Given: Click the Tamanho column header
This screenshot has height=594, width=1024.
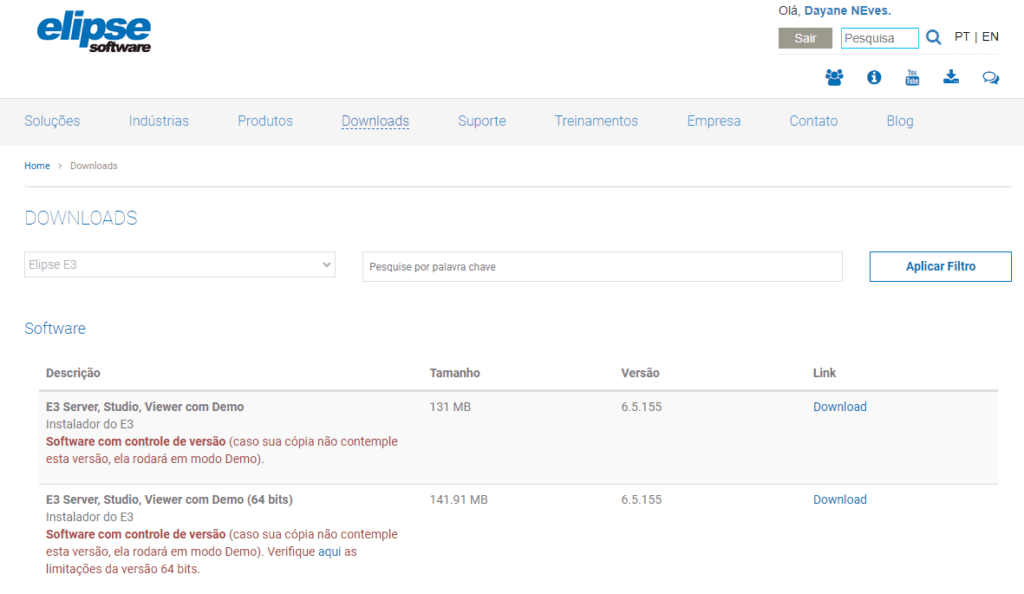Looking at the screenshot, I should (x=455, y=373).
